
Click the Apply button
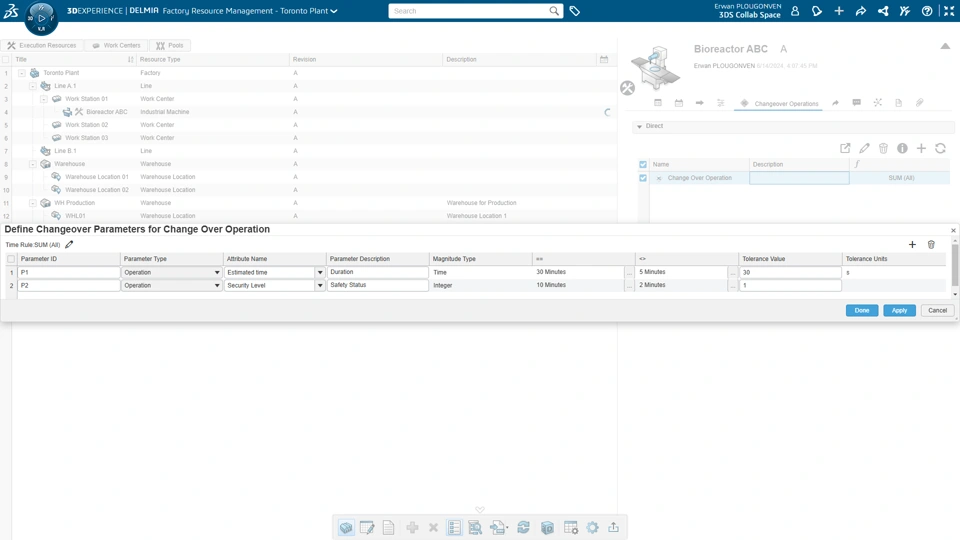[x=899, y=310]
